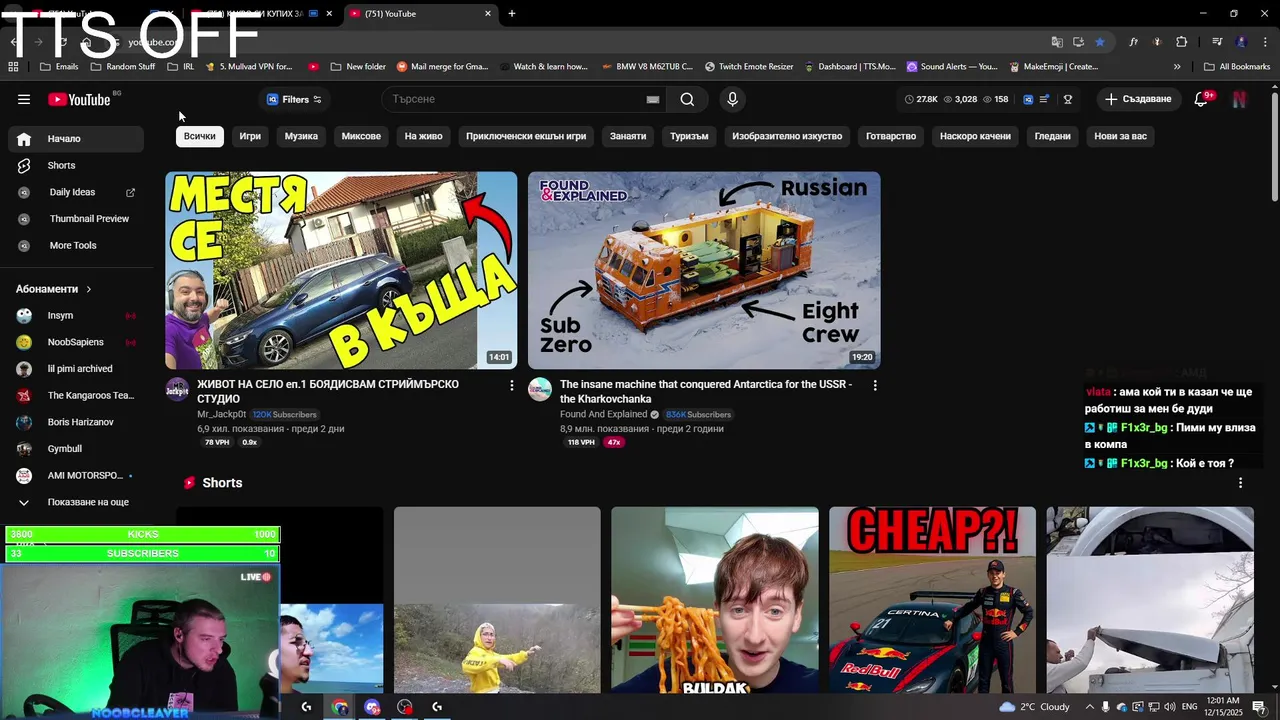
Task: Expand the Абонаменти subscriptions chevron
Action: click(89, 289)
